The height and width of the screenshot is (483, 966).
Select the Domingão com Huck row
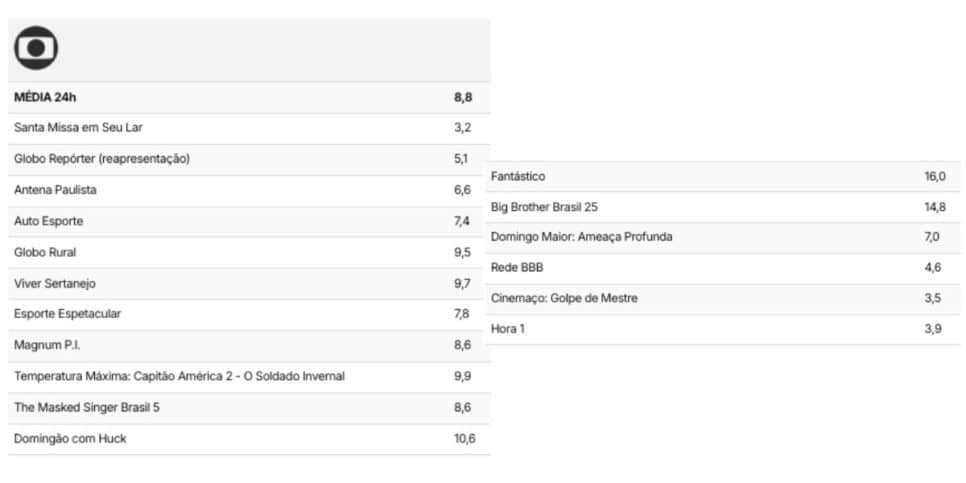[249, 439]
